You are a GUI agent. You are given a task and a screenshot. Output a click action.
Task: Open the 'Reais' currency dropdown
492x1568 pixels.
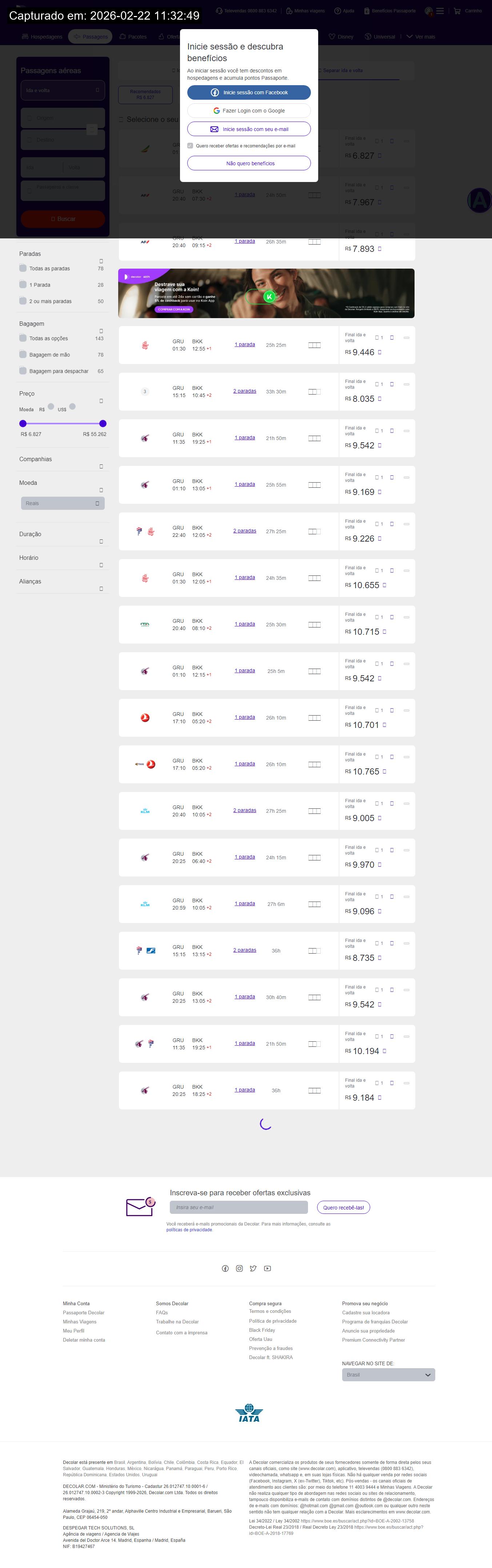point(63,503)
